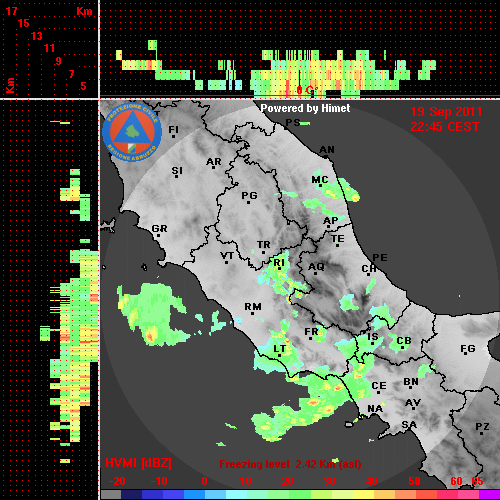
Task: Click the MC city label
Action: point(320,180)
